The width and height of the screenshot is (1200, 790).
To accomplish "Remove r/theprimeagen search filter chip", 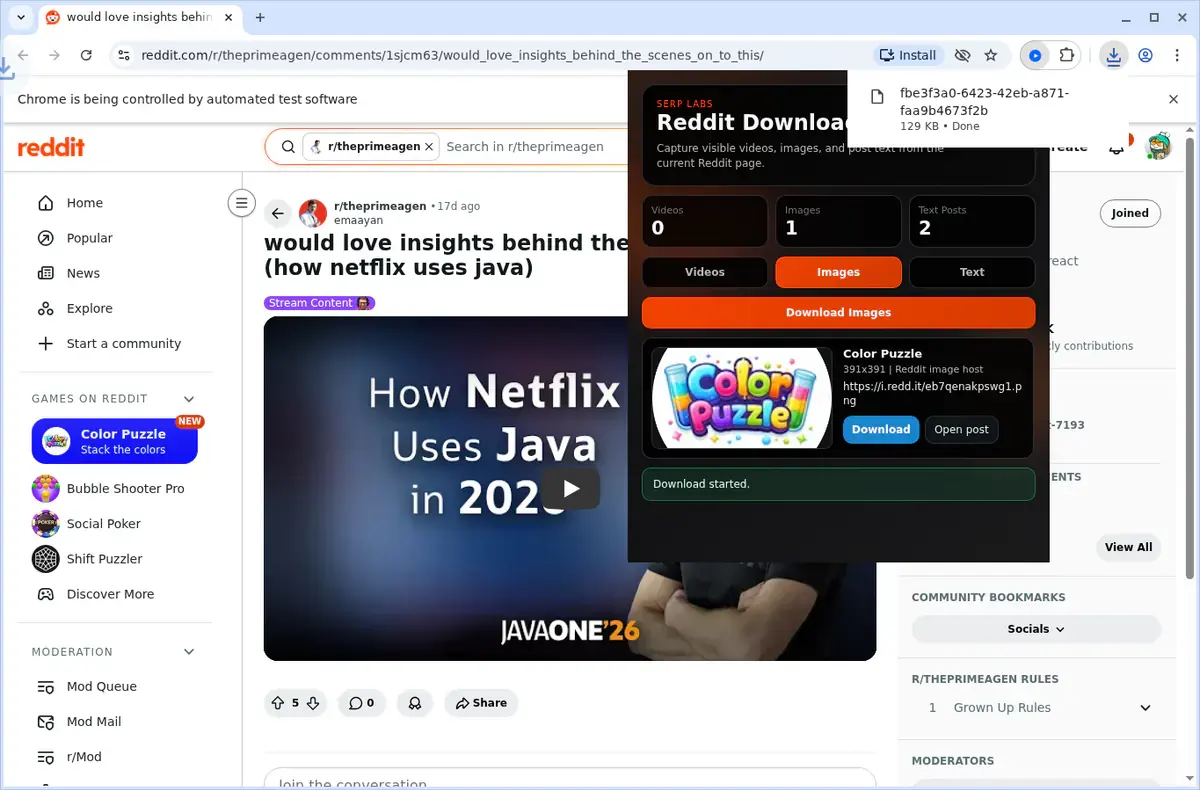I will [429, 147].
